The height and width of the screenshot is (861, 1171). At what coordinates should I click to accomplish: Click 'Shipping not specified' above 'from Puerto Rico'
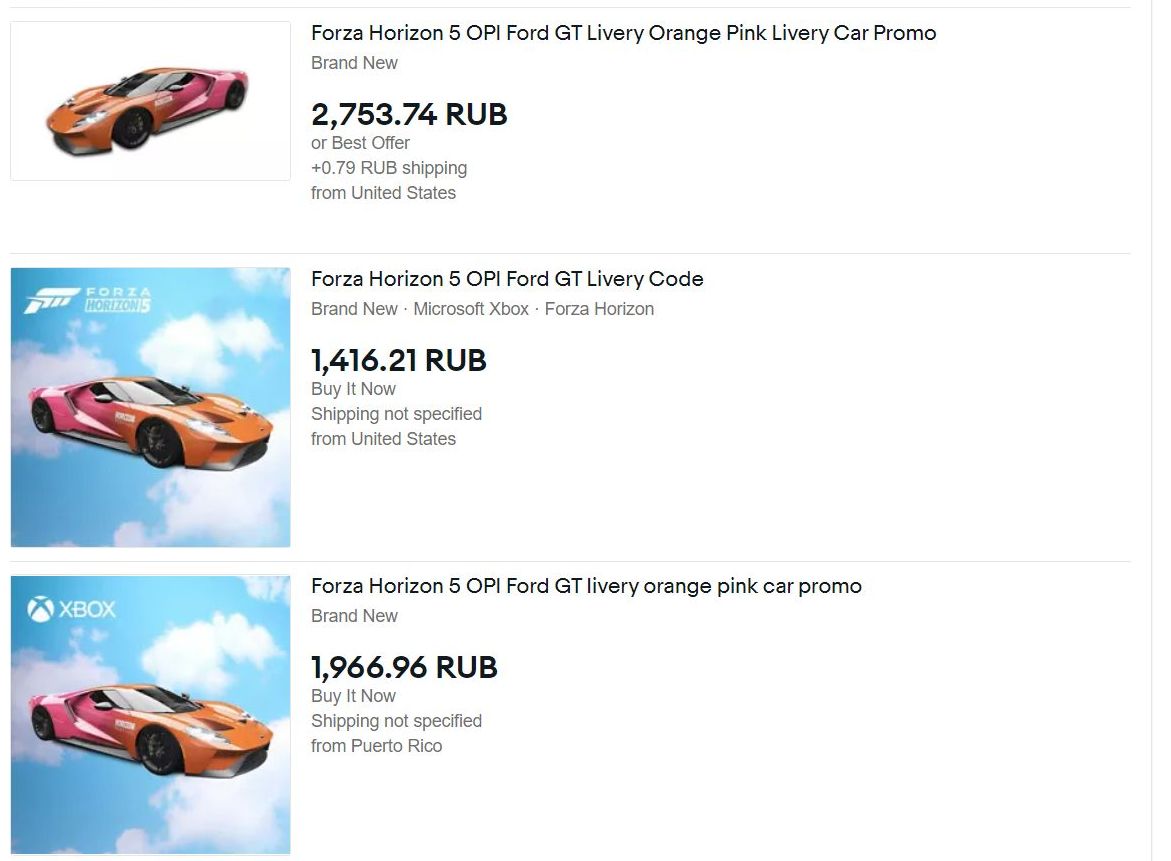pyautogui.click(x=396, y=721)
